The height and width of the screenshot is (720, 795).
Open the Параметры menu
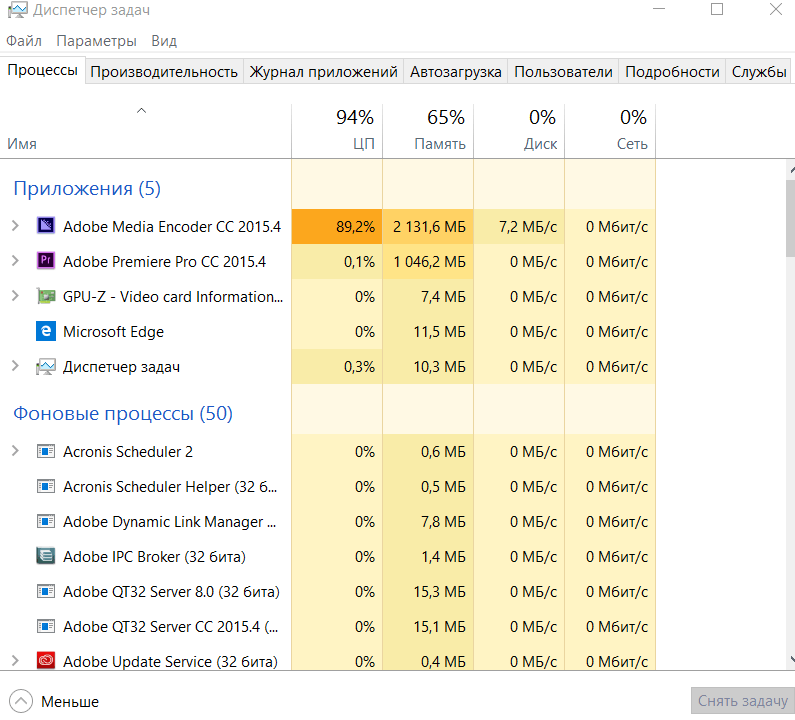[x=96, y=41]
